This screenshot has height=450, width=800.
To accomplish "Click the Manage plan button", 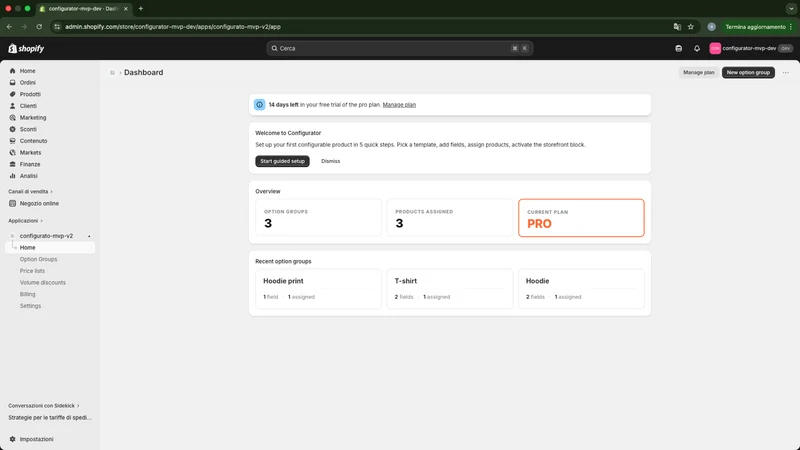I will (698, 72).
